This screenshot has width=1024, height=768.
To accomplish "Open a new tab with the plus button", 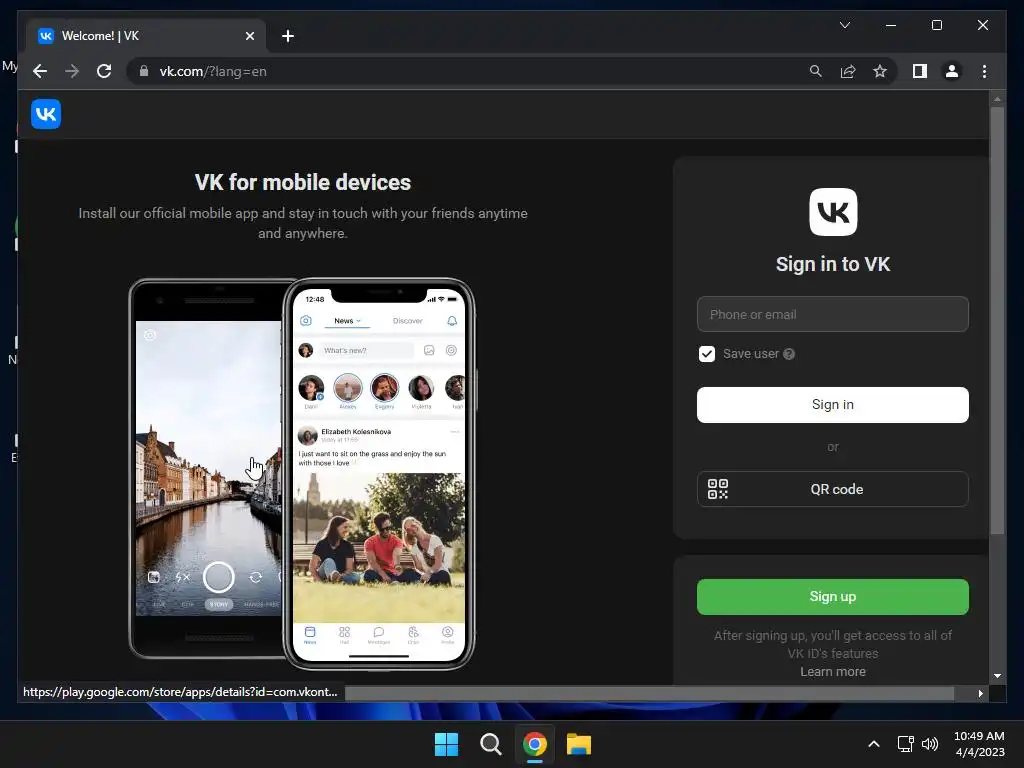I will tap(287, 36).
